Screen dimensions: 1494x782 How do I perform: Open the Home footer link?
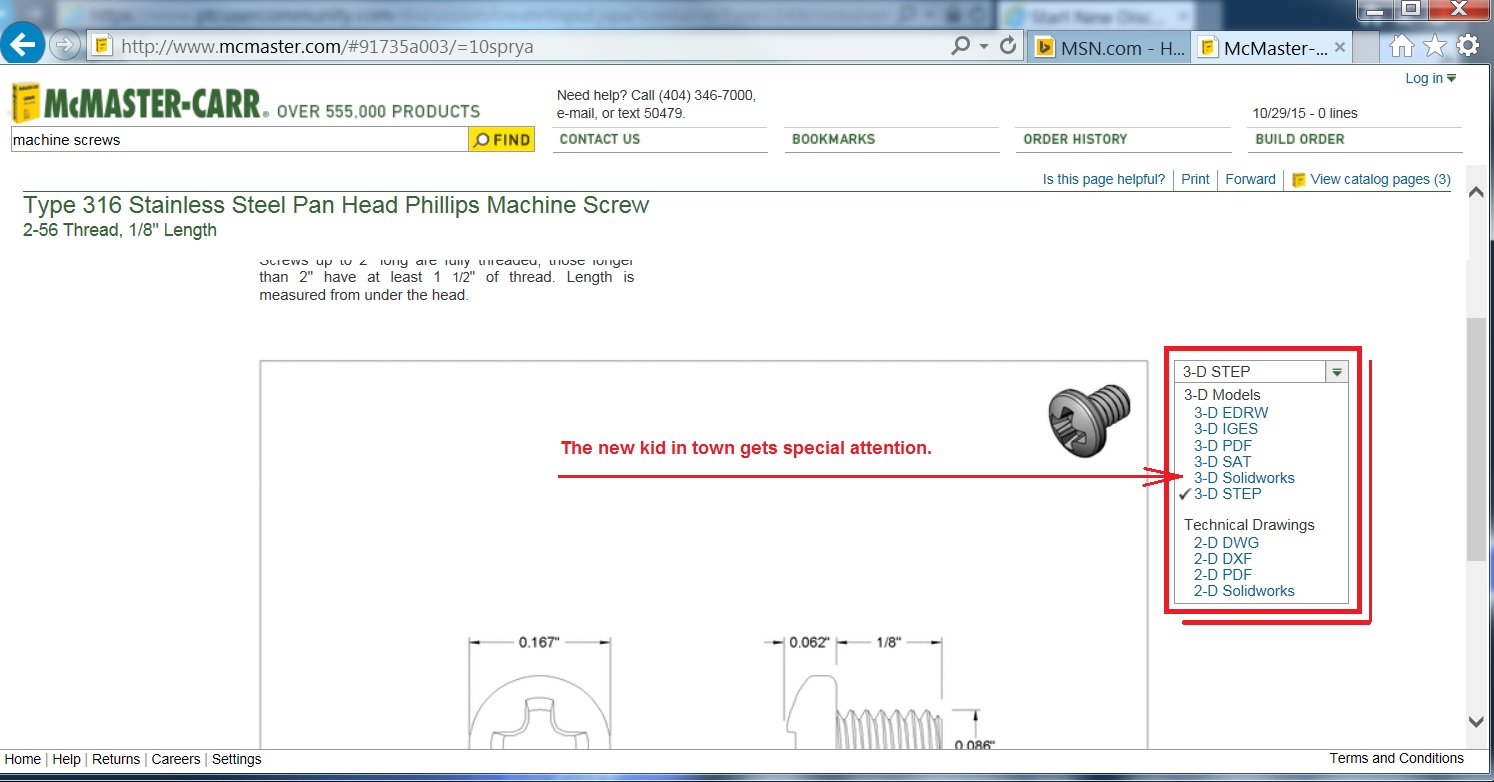pos(23,759)
